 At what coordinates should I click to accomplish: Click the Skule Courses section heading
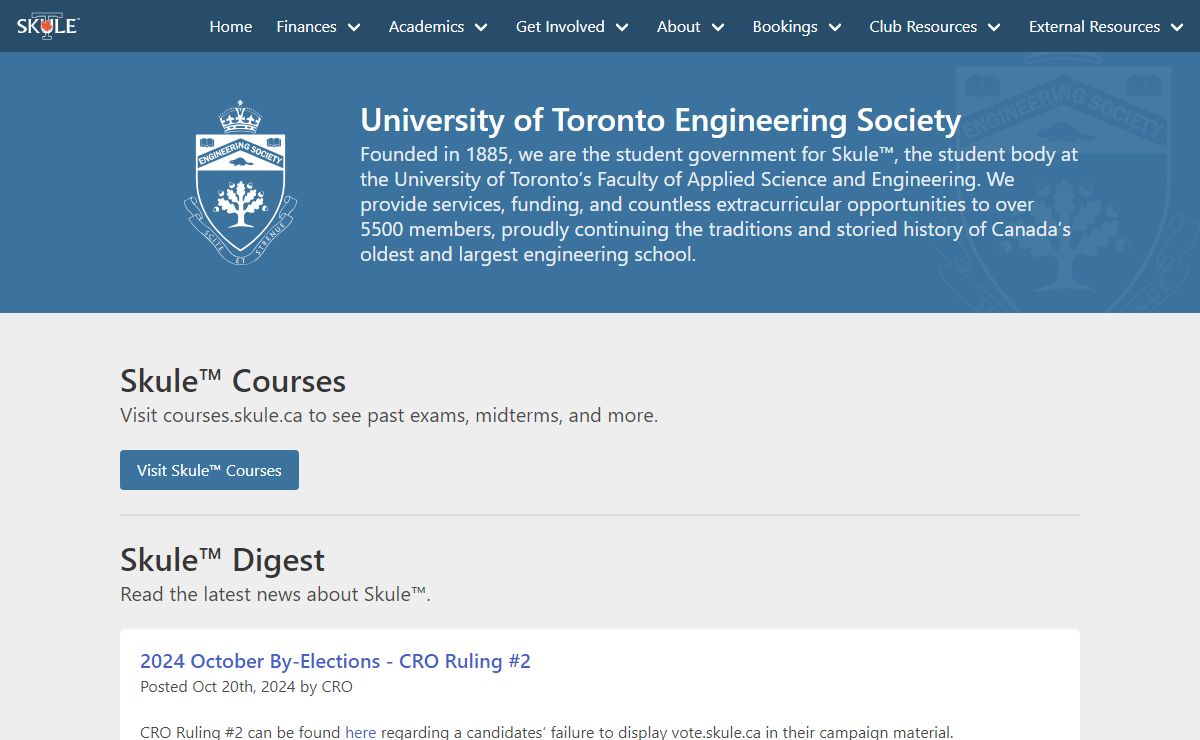(233, 381)
